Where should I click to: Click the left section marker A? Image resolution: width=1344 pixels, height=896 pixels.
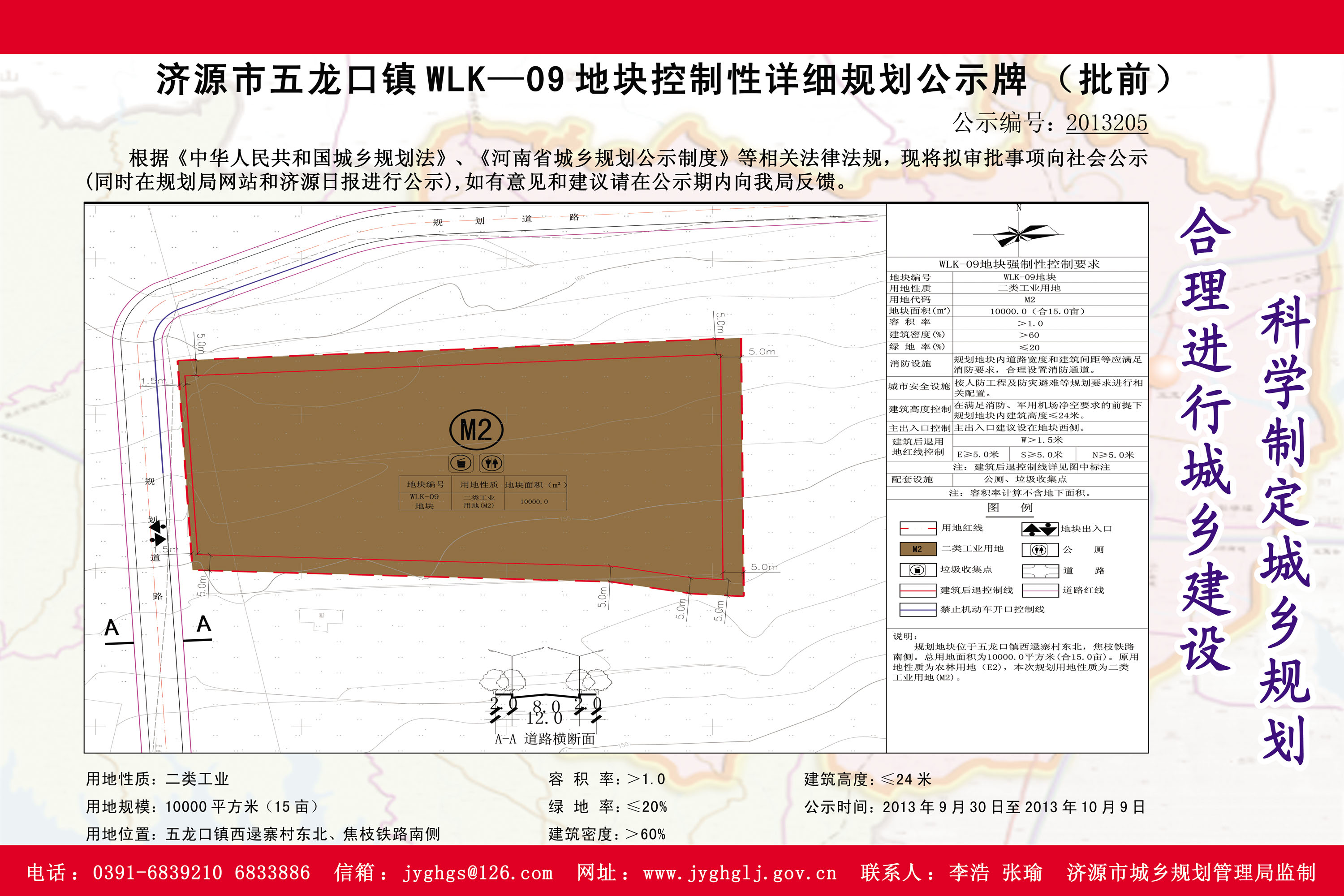click(x=112, y=628)
